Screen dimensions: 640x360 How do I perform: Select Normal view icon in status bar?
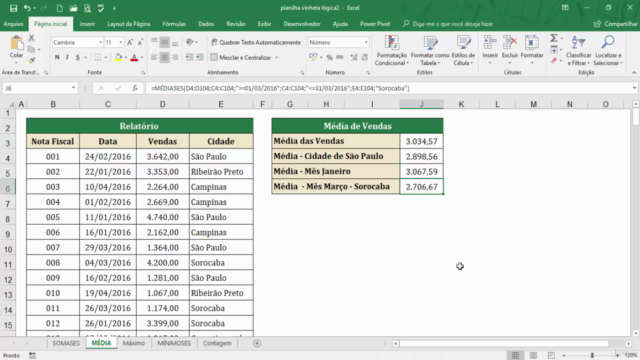pyautogui.click(x=516, y=356)
